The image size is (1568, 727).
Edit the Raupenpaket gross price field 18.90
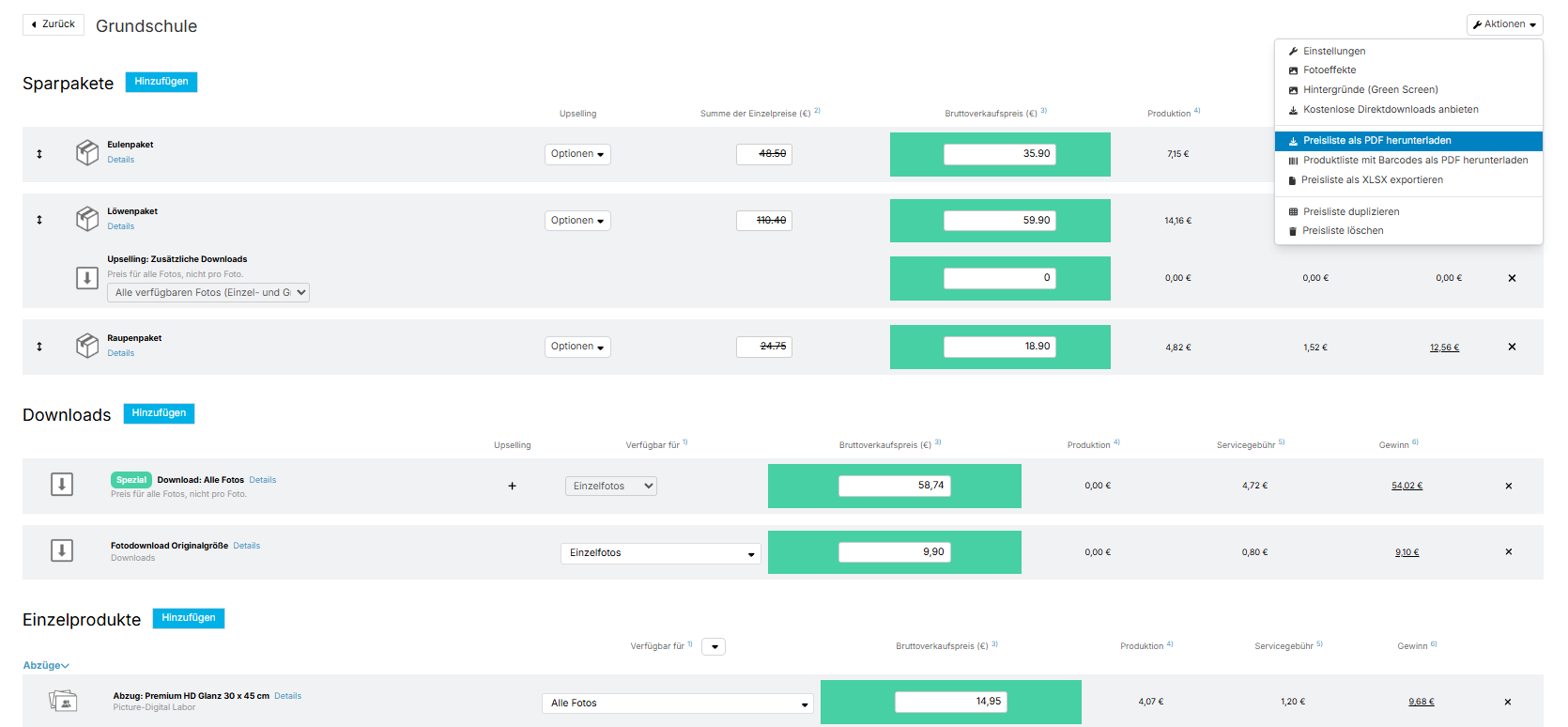[1000, 347]
